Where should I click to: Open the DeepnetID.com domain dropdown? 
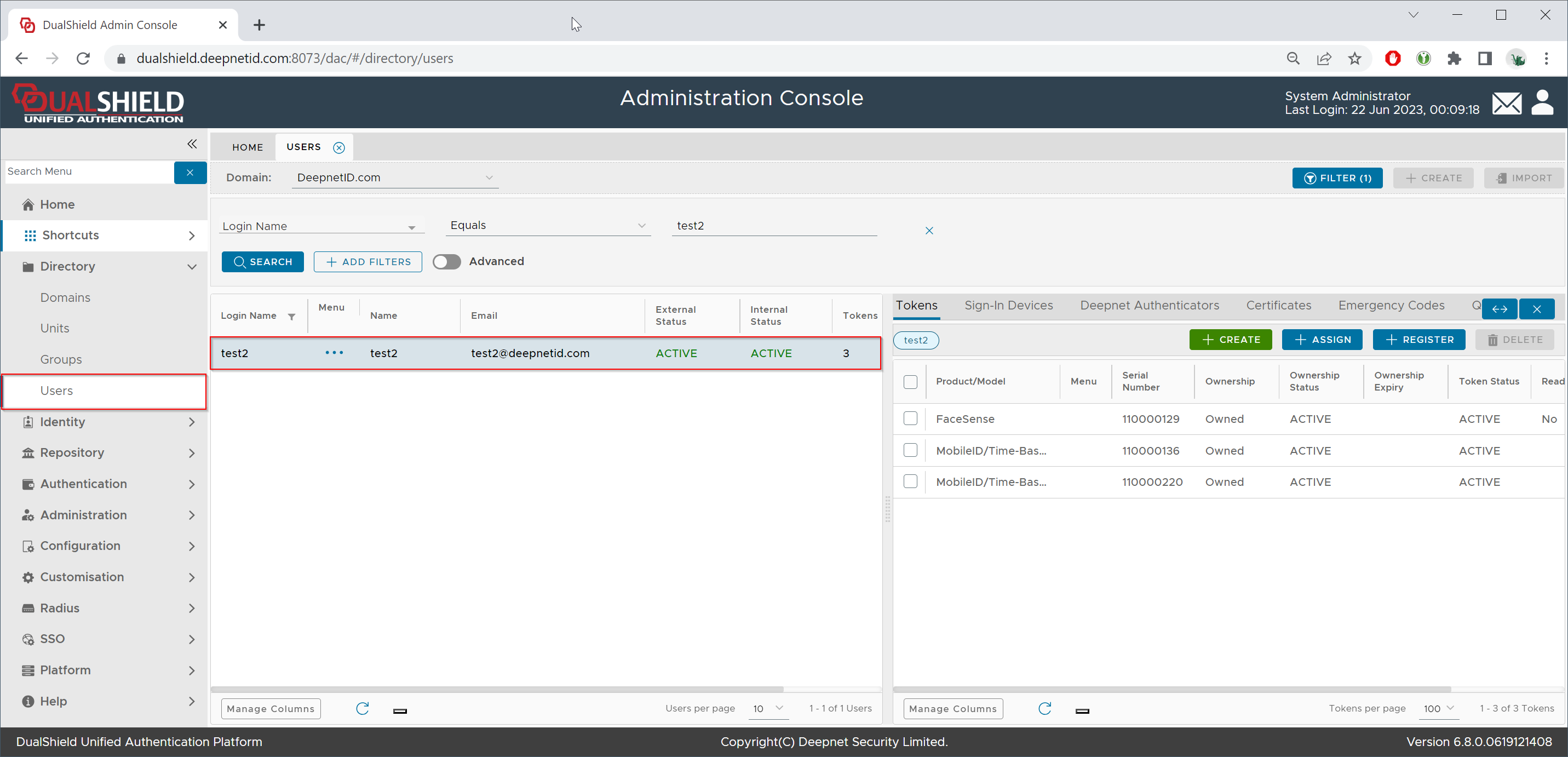coord(394,177)
